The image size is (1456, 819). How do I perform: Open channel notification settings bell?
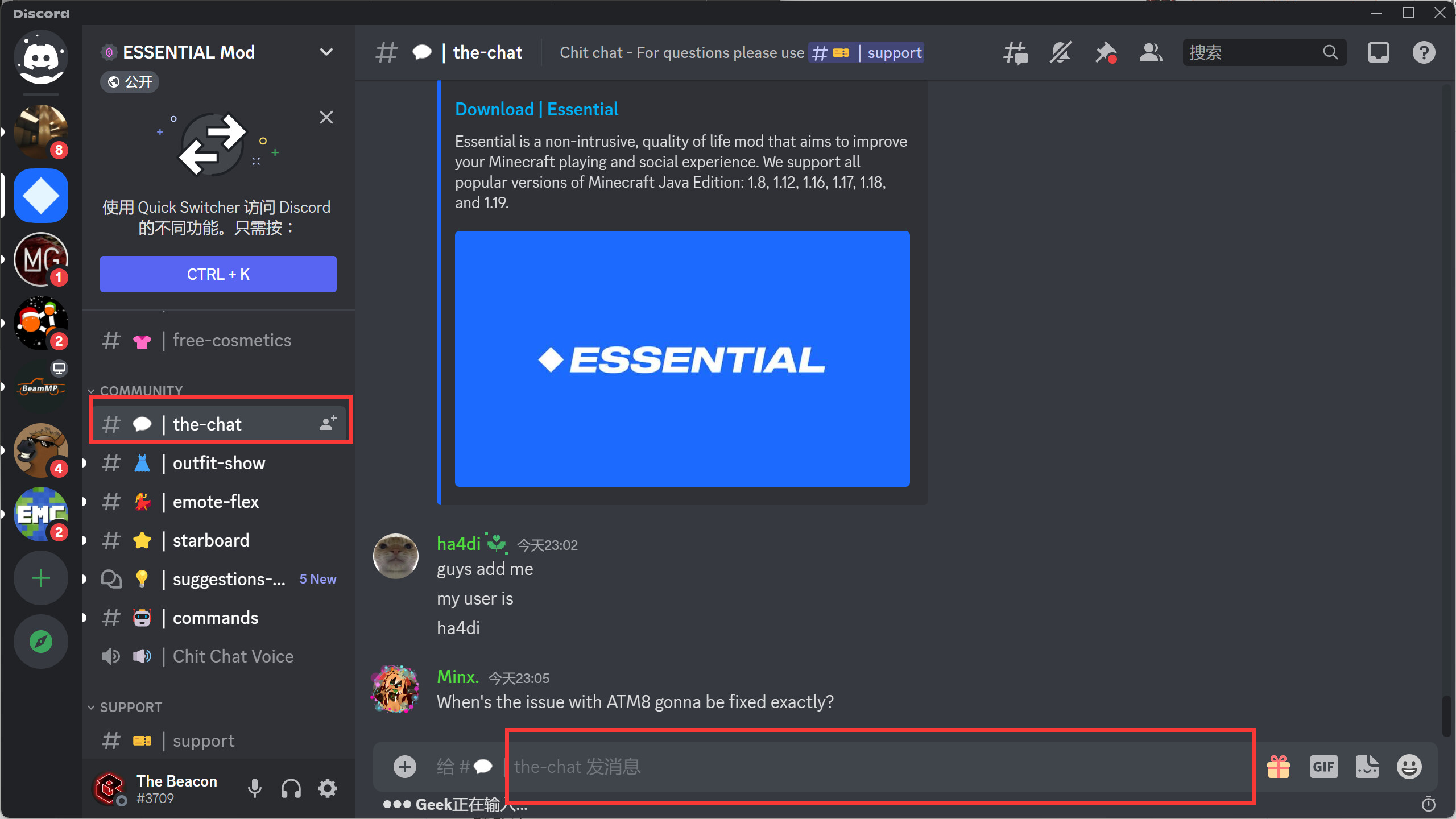pyautogui.click(x=1060, y=52)
